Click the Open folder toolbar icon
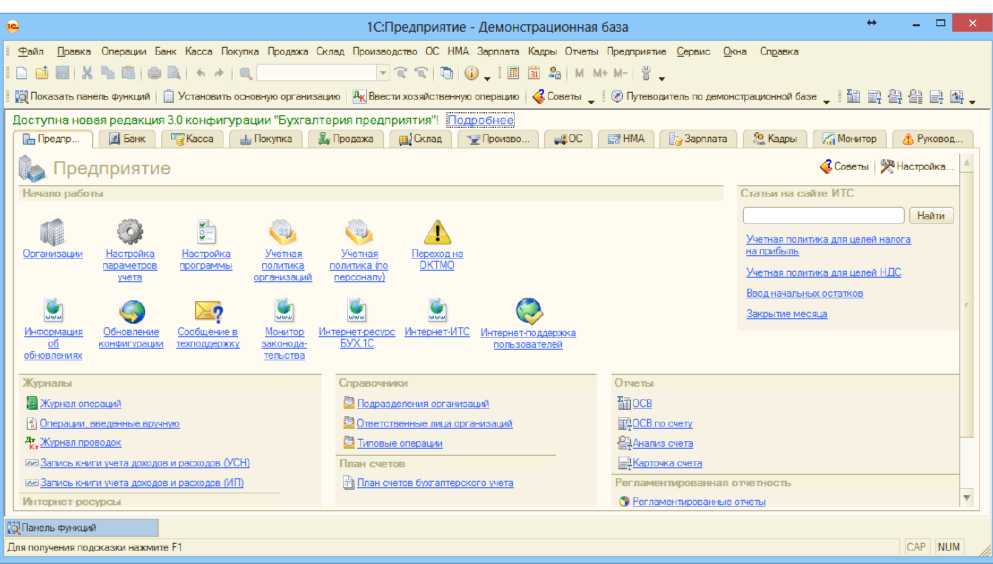The width and height of the screenshot is (993, 564). coord(42,73)
